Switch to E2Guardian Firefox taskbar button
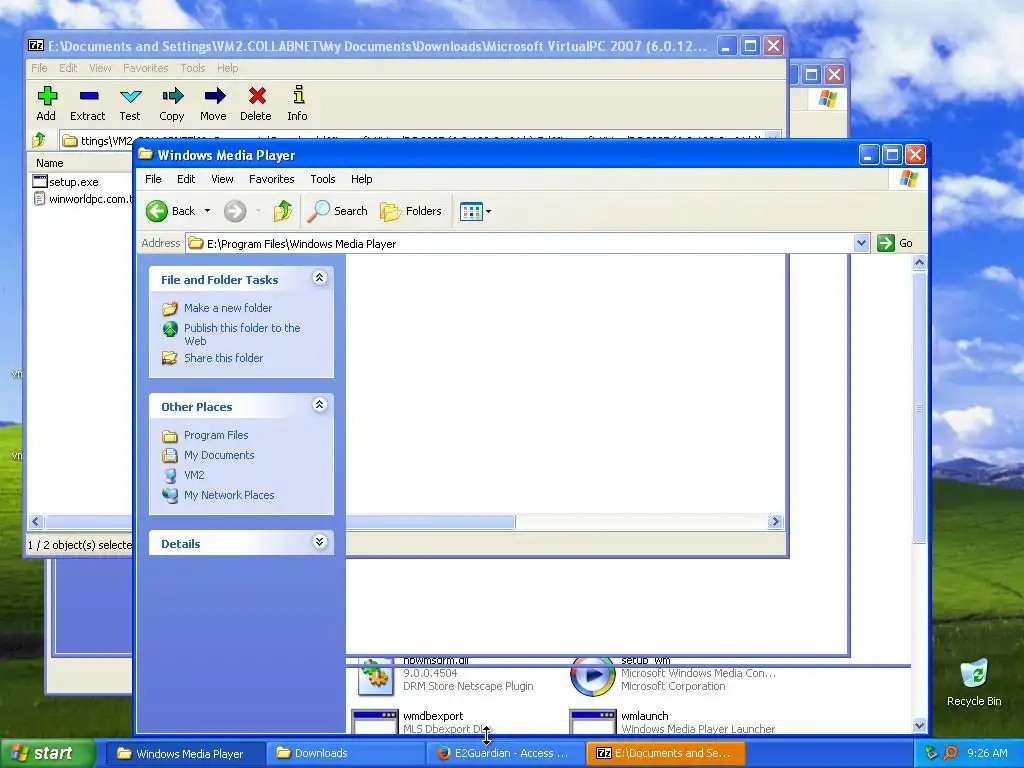 (507, 753)
